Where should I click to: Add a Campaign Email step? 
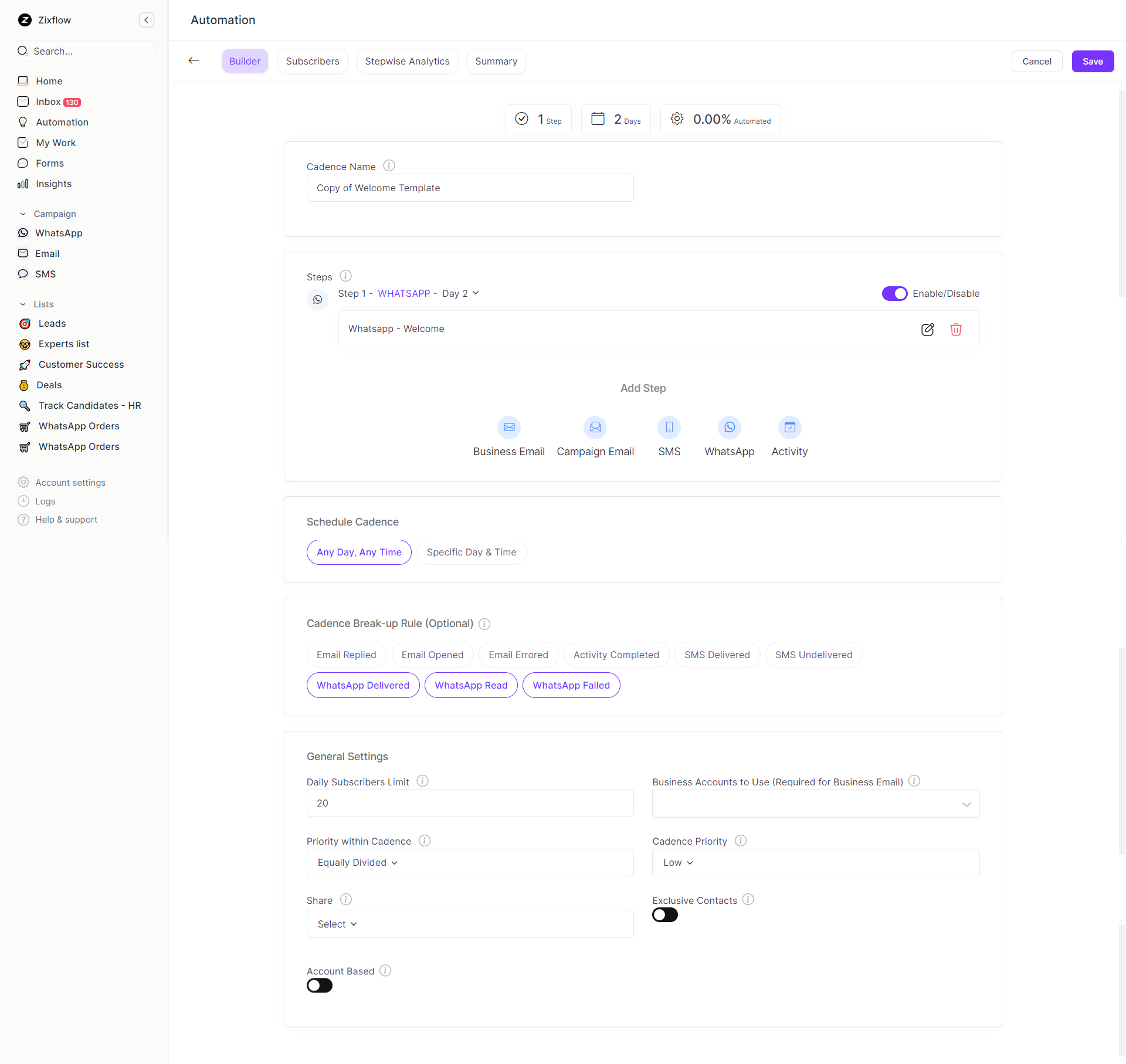coord(595,428)
